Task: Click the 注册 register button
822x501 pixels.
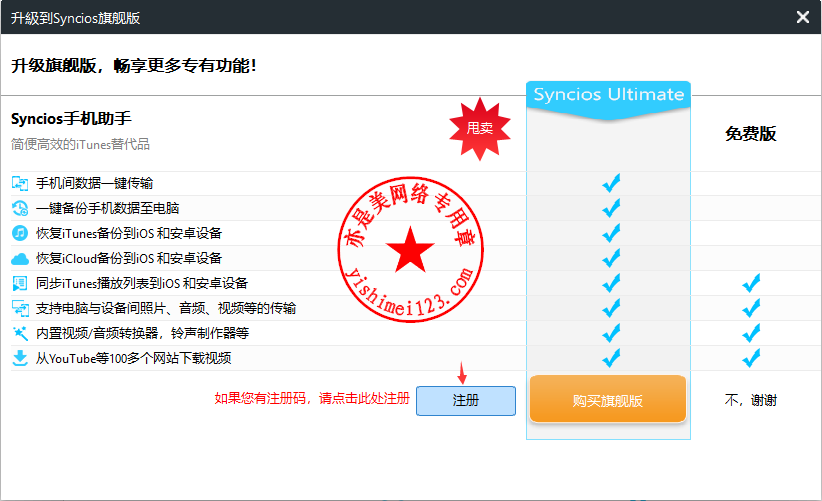Action: click(x=466, y=401)
